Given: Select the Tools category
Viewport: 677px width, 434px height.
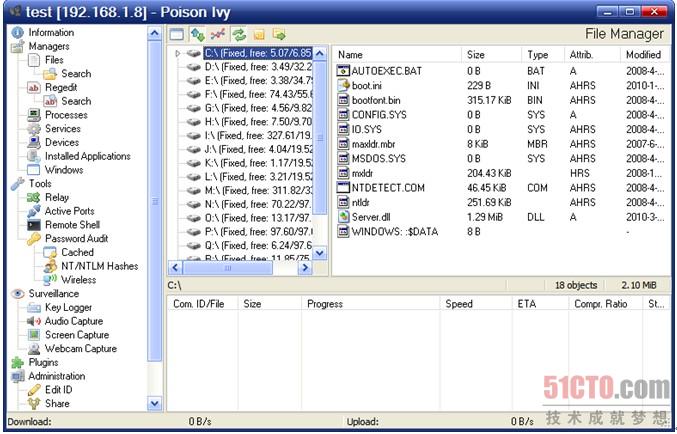Looking at the screenshot, I should click(40, 184).
